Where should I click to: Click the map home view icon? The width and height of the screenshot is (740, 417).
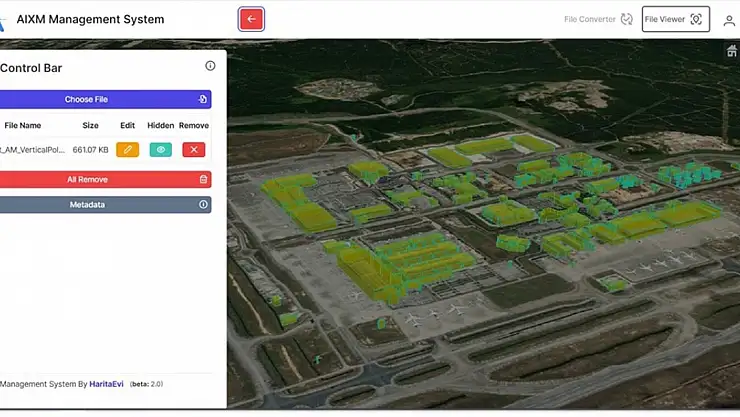coord(731,52)
